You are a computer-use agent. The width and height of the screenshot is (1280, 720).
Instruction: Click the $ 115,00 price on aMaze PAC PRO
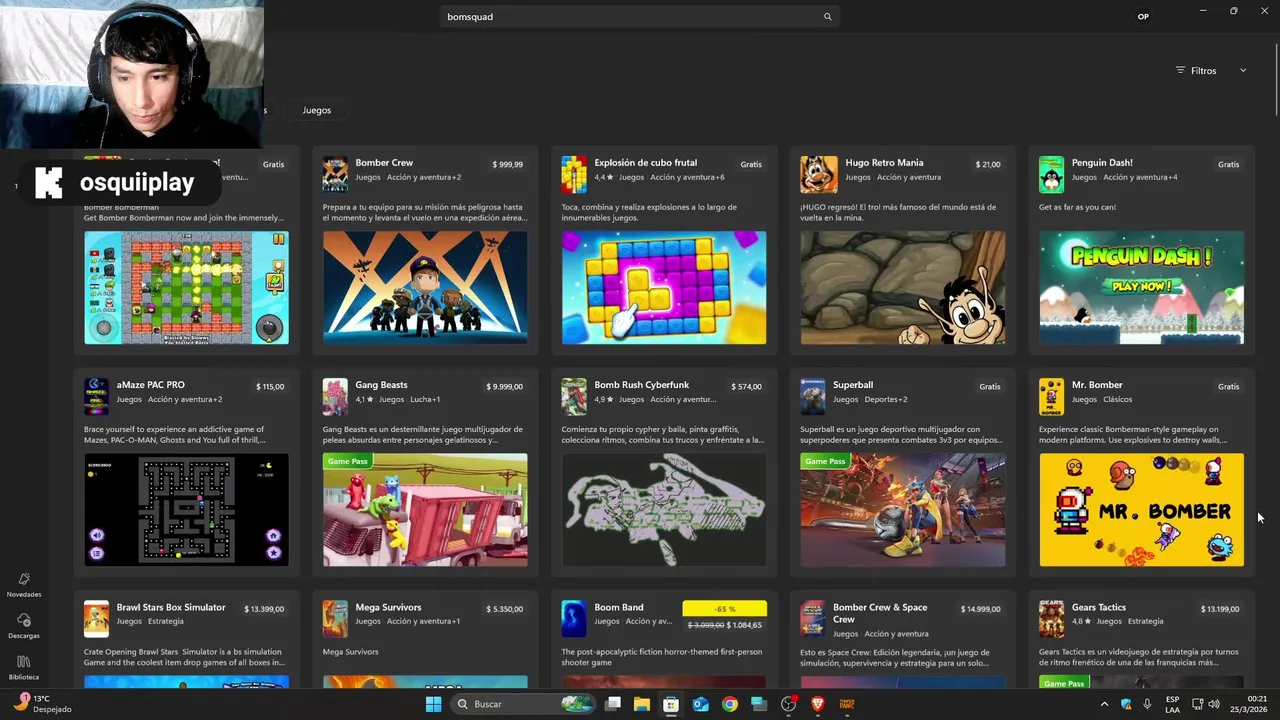270,387
